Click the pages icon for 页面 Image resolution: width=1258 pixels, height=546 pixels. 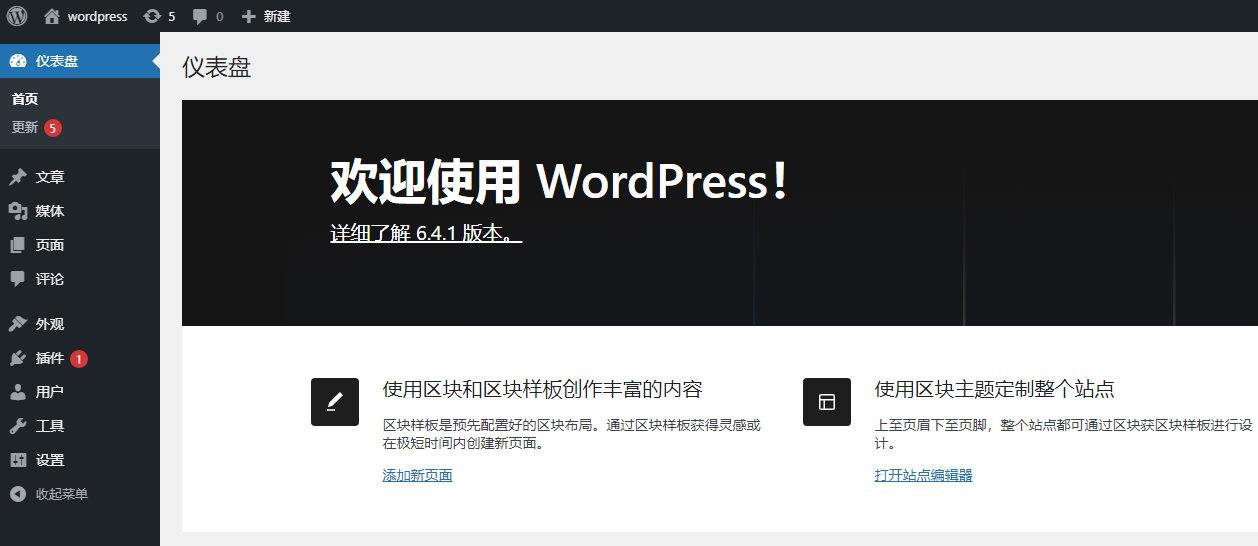click(18, 245)
